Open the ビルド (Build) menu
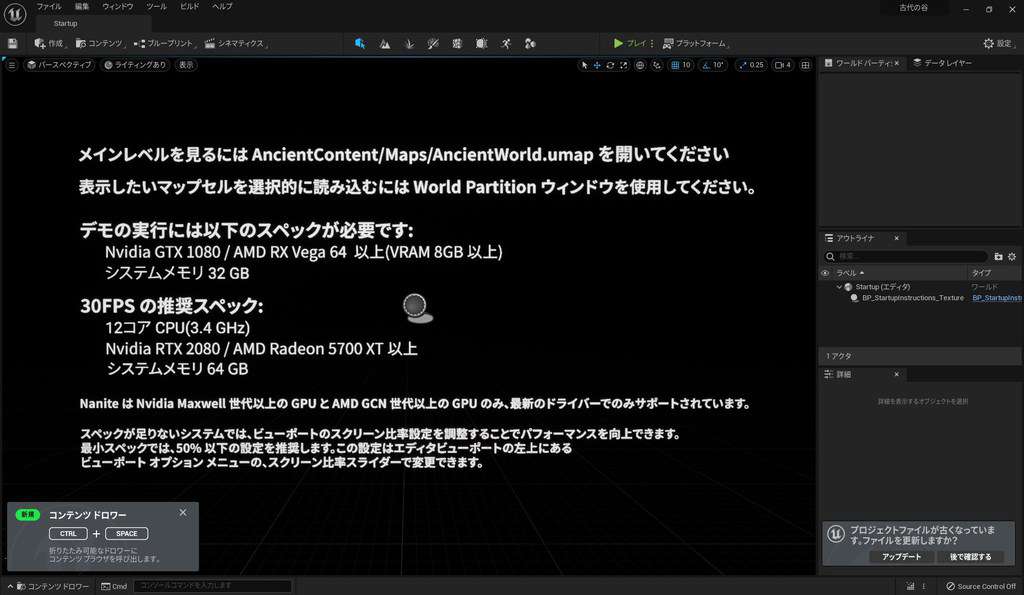The image size is (1024, 595). pos(189,7)
